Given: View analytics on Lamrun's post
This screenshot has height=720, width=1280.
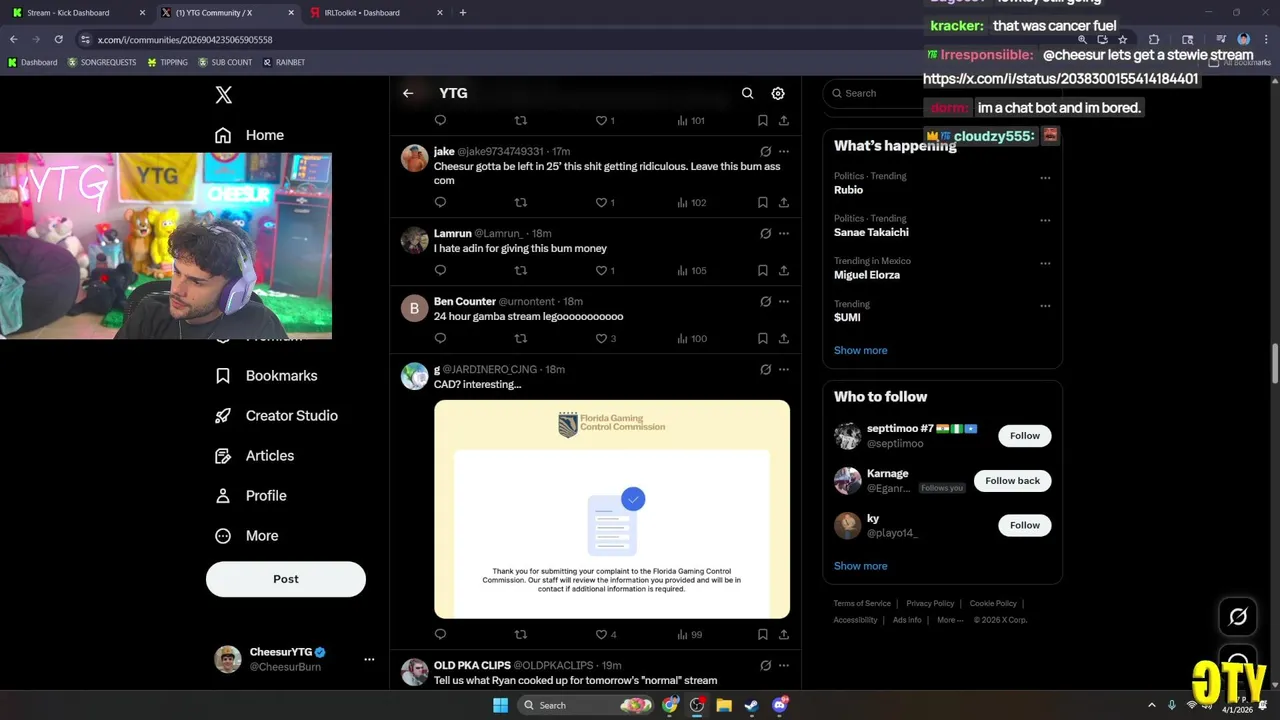Looking at the screenshot, I should (691, 270).
